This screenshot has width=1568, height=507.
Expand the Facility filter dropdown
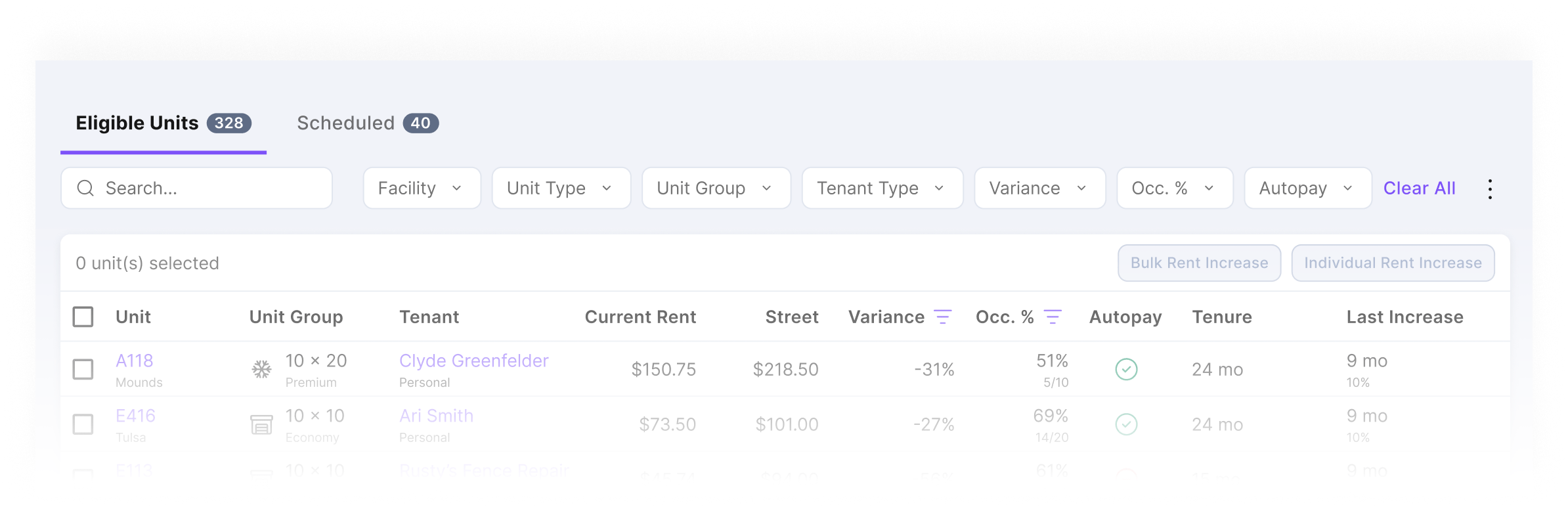422,188
